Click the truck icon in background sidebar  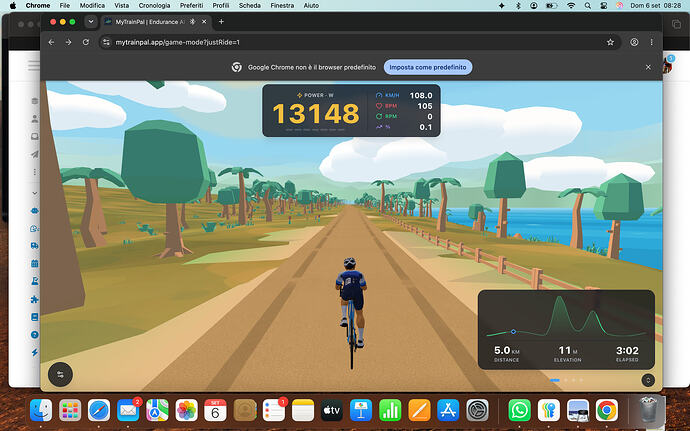[x=35, y=246]
